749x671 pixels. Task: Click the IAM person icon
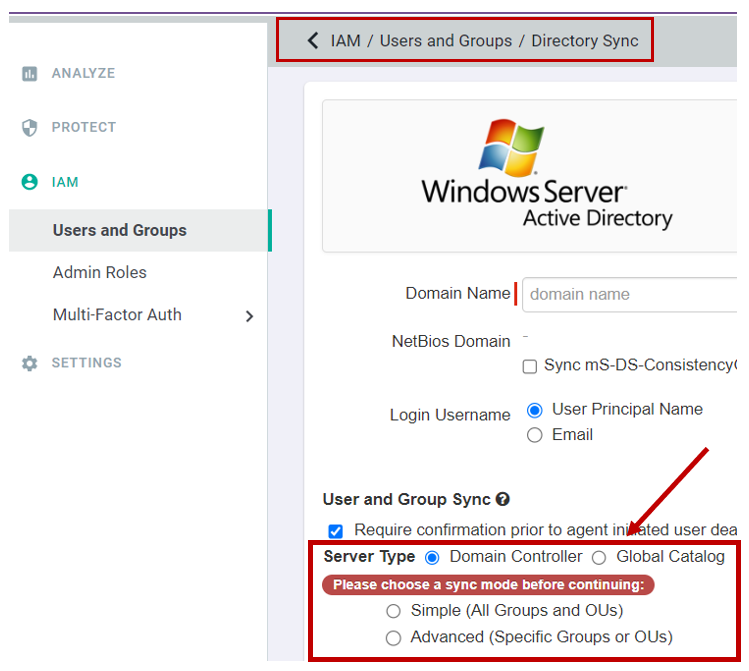tap(30, 182)
